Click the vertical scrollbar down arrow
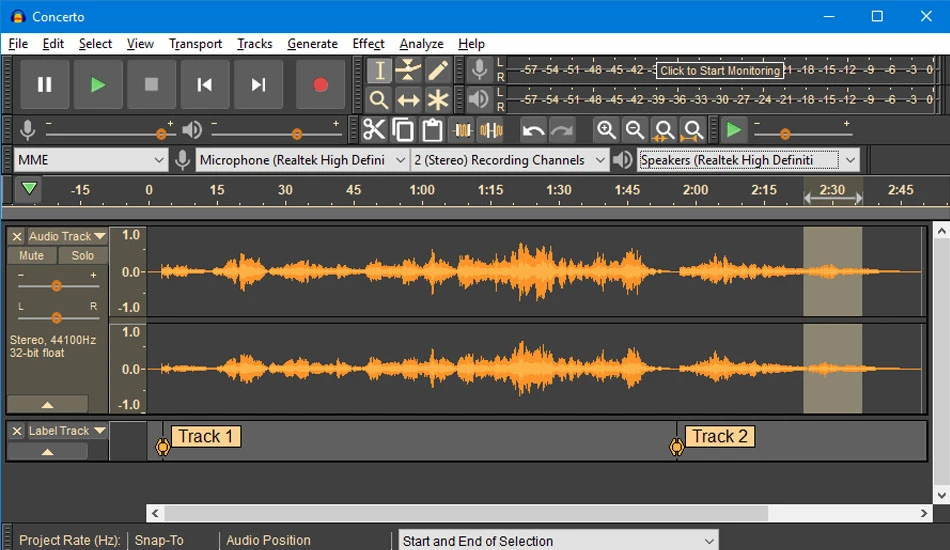The width and height of the screenshot is (950, 550). pyautogui.click(x=941, y=495)
